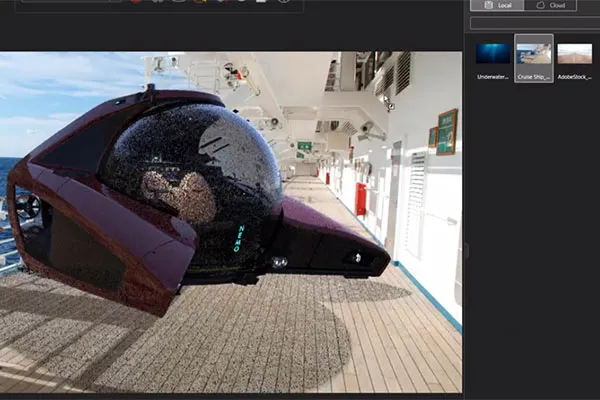Viewport: 600px width, 400px height.
Task: Select the submarine's glass dome in the viewport
Action: (x=191, y=182)
